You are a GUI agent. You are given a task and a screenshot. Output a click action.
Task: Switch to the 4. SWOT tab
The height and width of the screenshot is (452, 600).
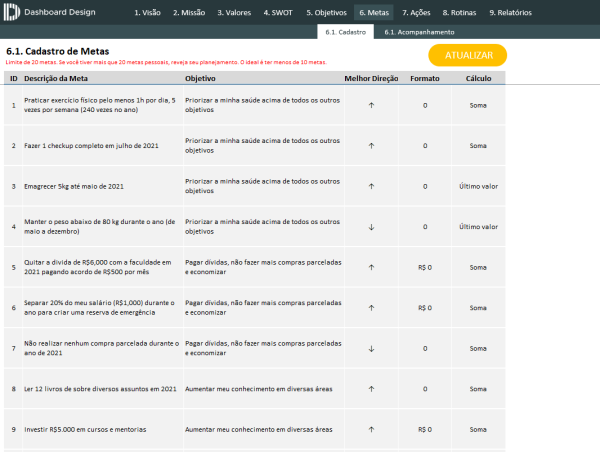tap(279, 13)
